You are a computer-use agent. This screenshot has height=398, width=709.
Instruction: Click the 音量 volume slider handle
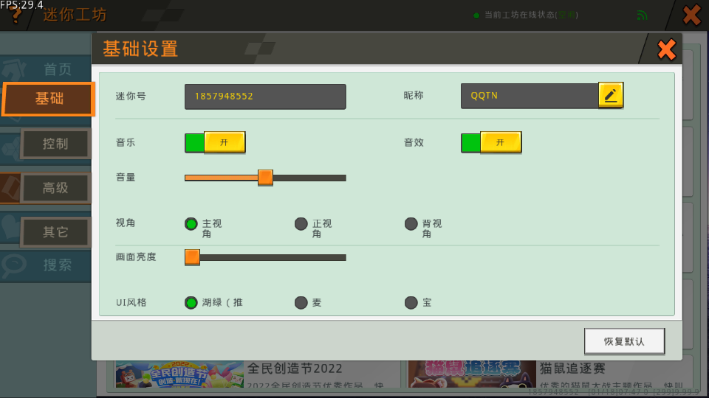265,177
